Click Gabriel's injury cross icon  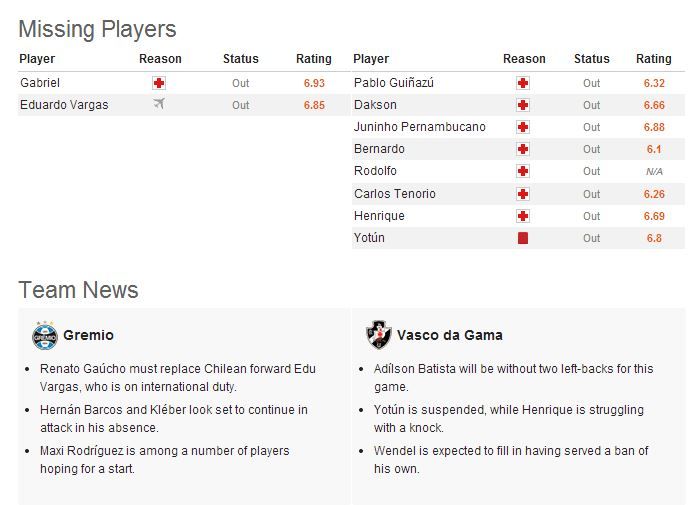click(159, 83)
